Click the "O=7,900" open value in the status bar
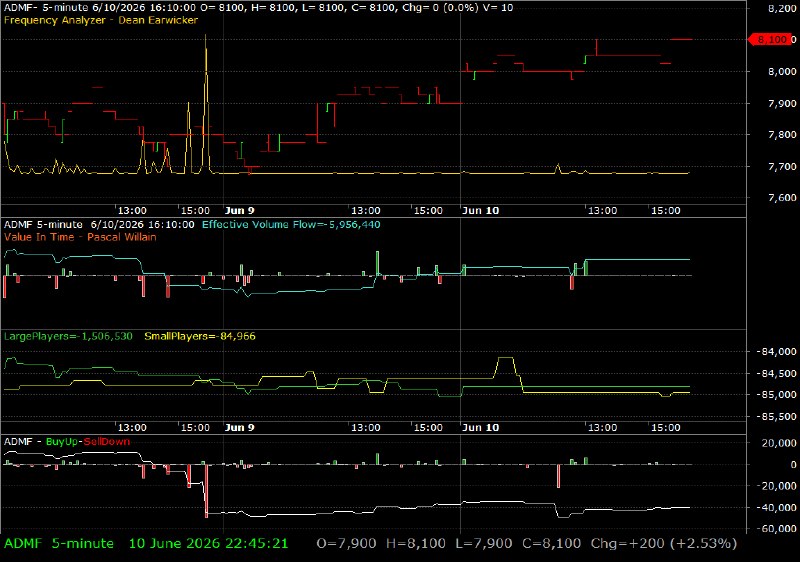Image resolution: width=800 pixels, height=562 pixels. point(346,544)
